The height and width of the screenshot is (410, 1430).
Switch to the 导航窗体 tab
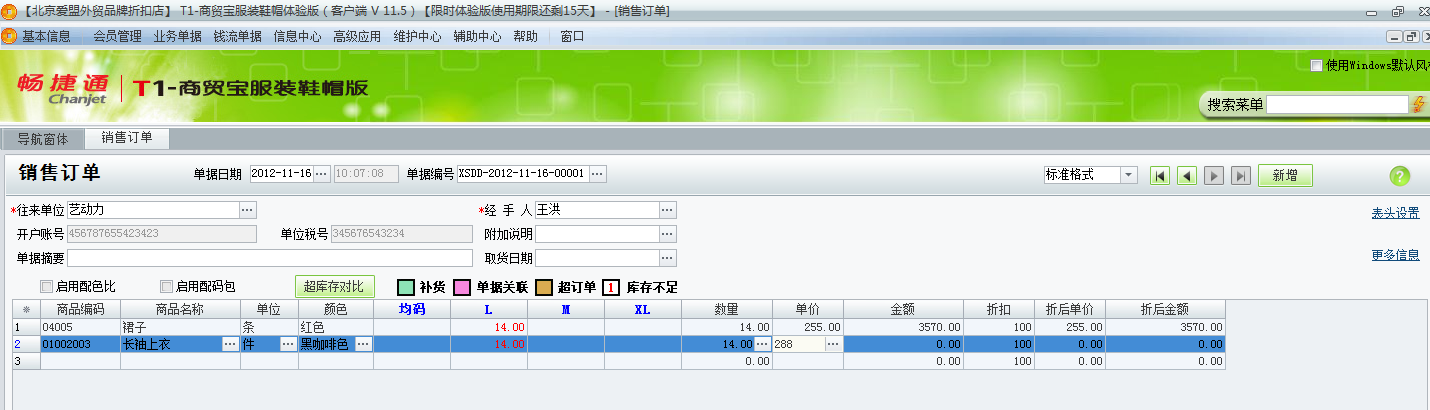pos(43,139)
